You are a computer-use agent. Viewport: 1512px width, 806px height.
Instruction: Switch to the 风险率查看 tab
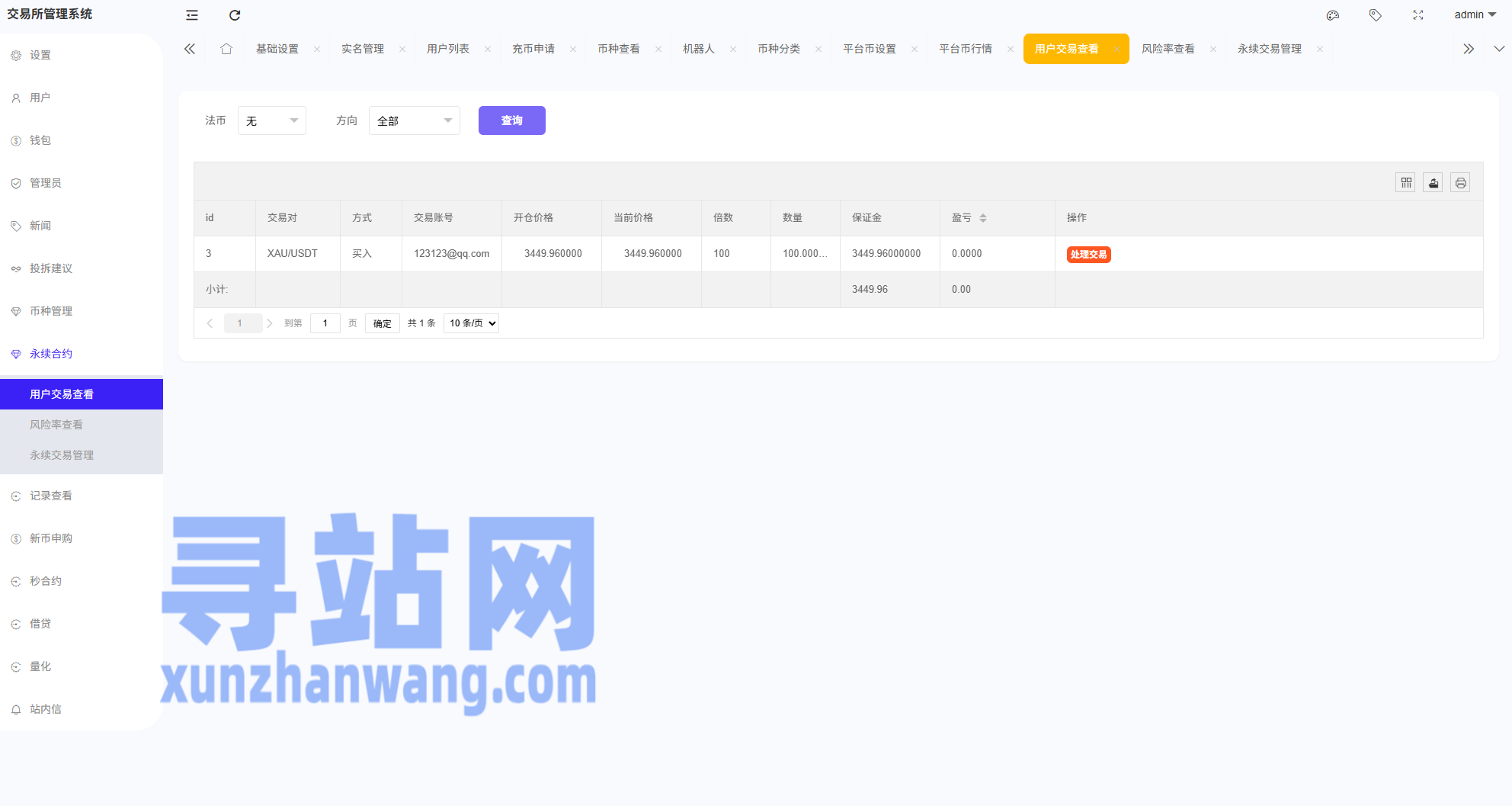[1168, 49]
